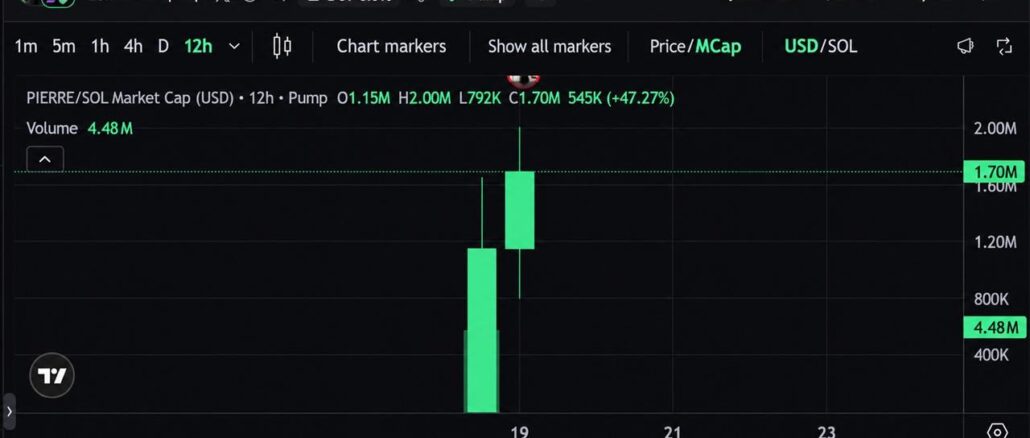Open the TradingView logo badge
Screen dimensions: 1030x438
click(x=52, y=376)
